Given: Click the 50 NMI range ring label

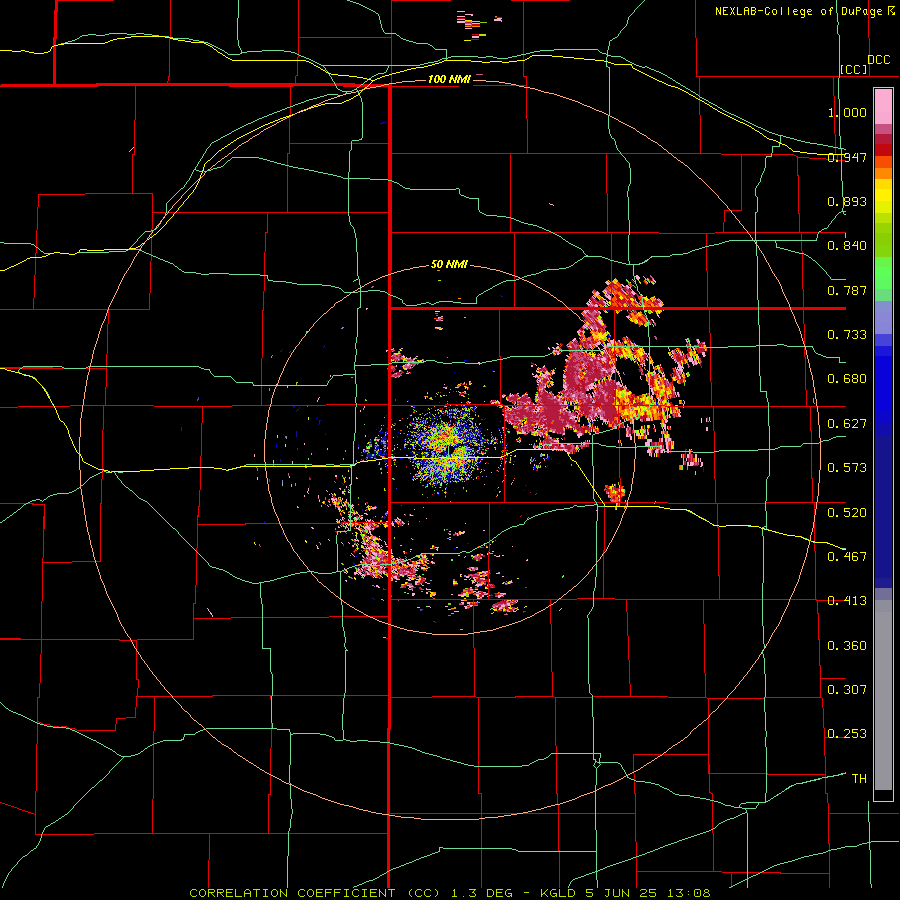Looking at the screenshot, I should coord(449,265).
